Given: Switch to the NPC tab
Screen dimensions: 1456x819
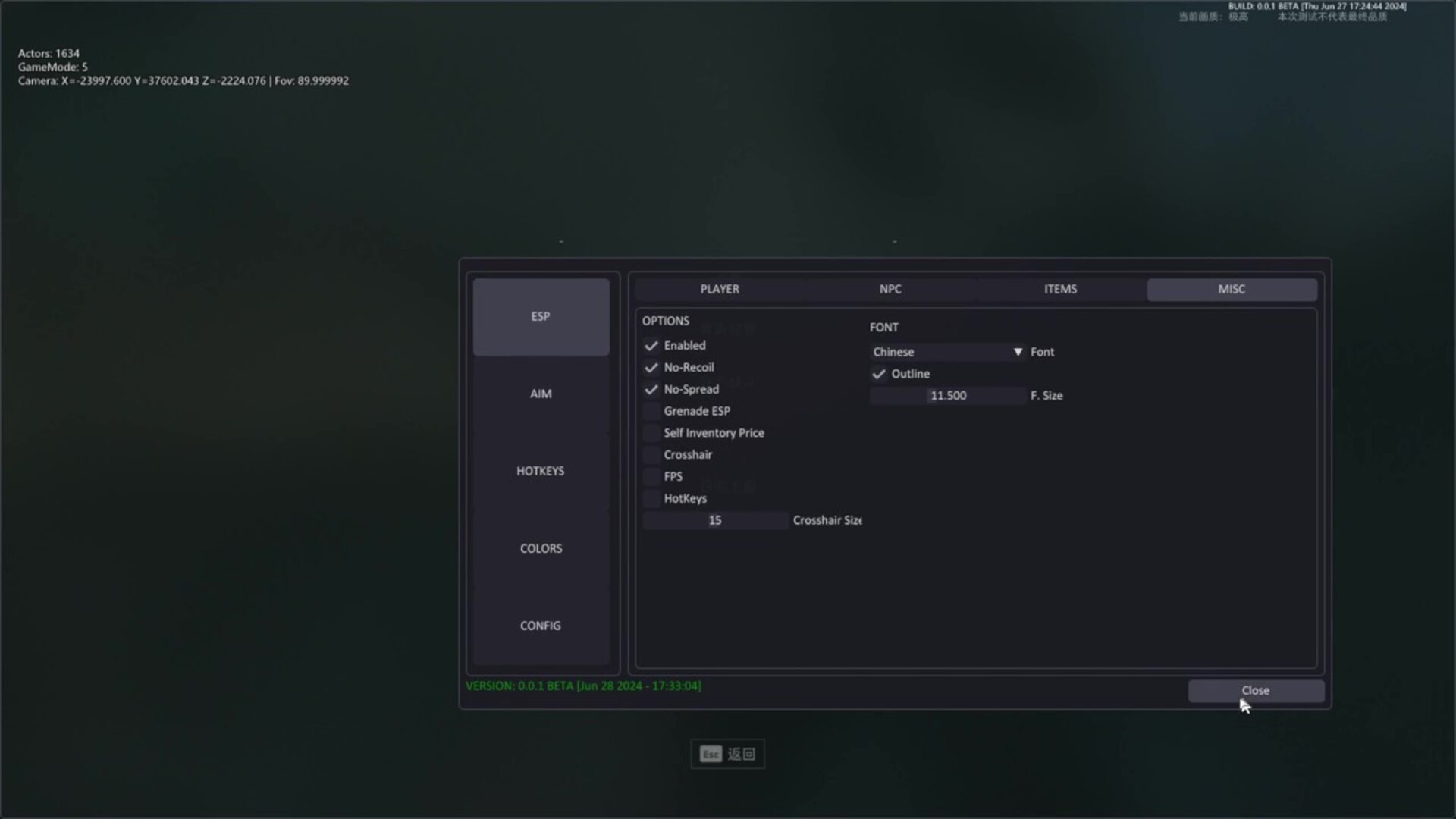Looking at the screenshot, I should pos(890,289).
